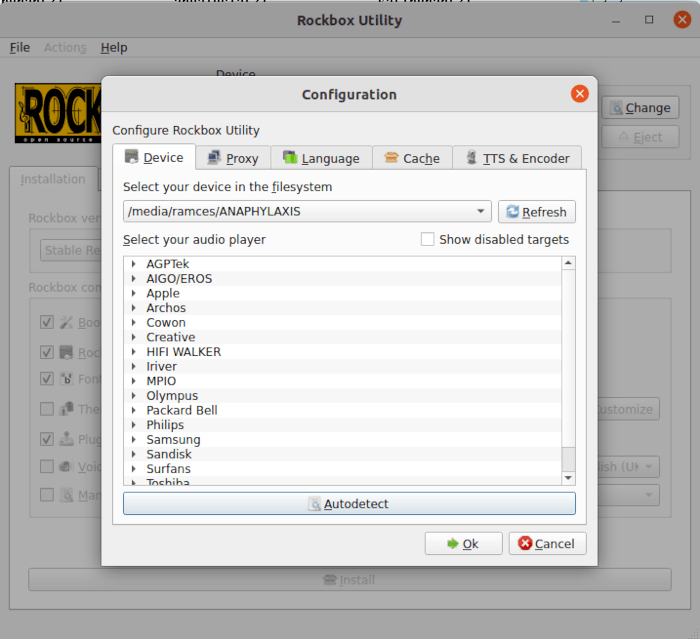Run Autodetect for the player
The width and height of the screenshot is (700, 639).
click(349, 504)
